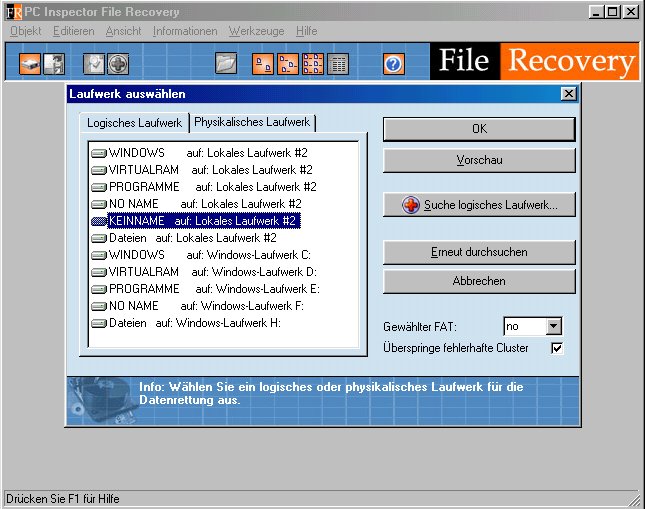Open the Editieren menu
This screenshot has height=509, width=645.
pyautogui.click(x=74, y=31)
